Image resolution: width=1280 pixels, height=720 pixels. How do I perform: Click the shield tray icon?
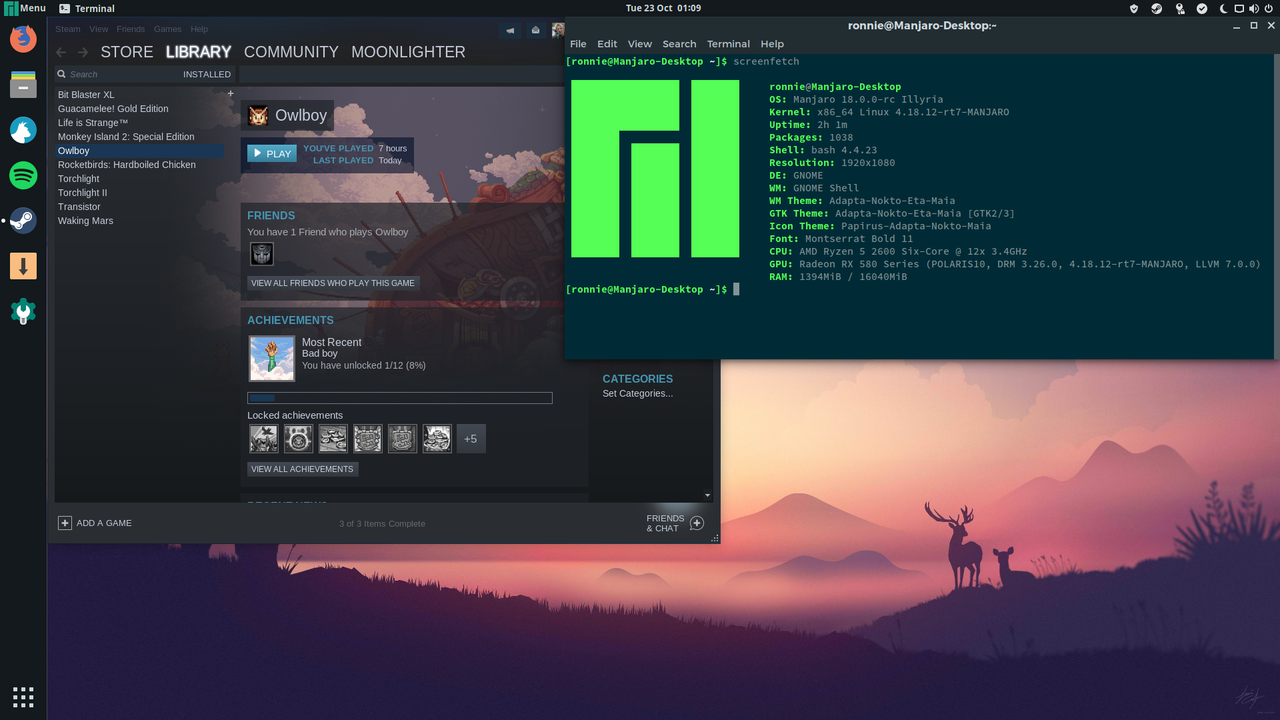click(x=1134, y=8)
